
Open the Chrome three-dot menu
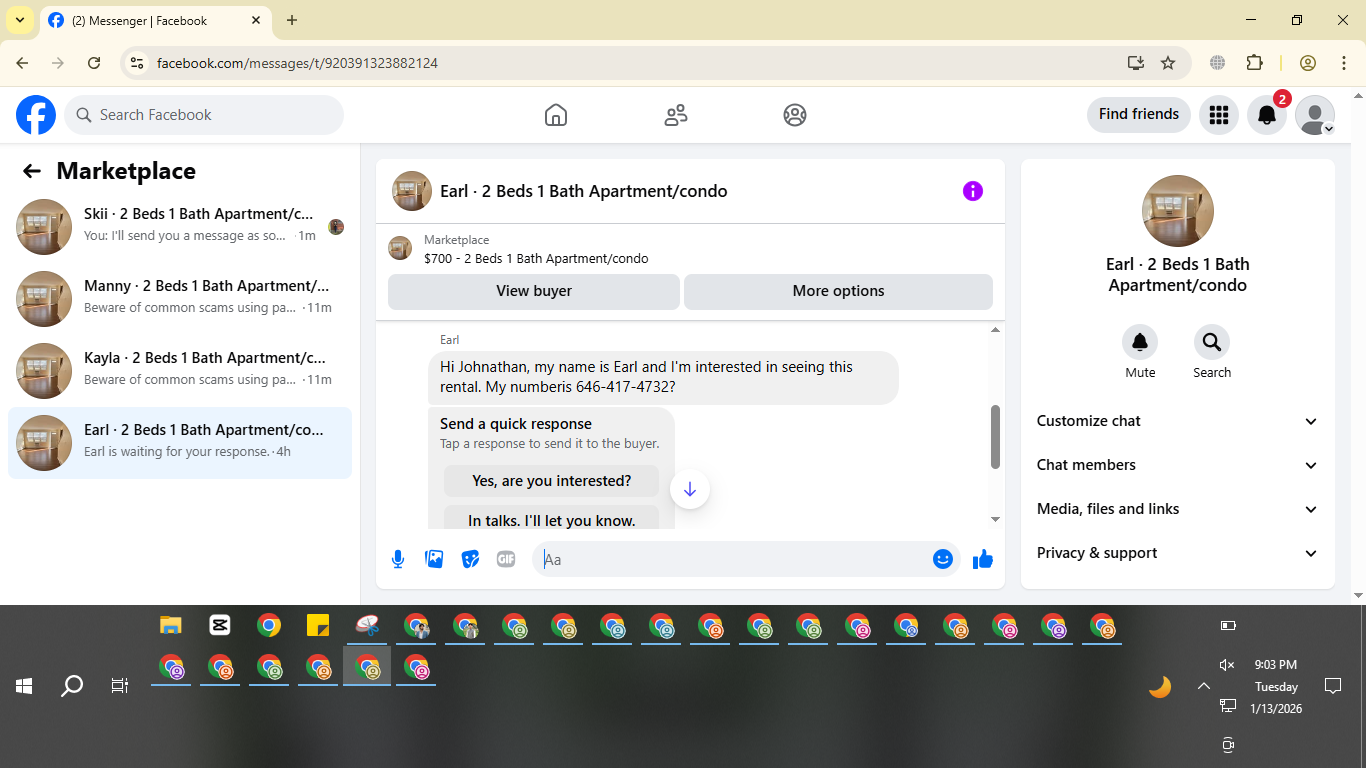[x=1344, y=63]
